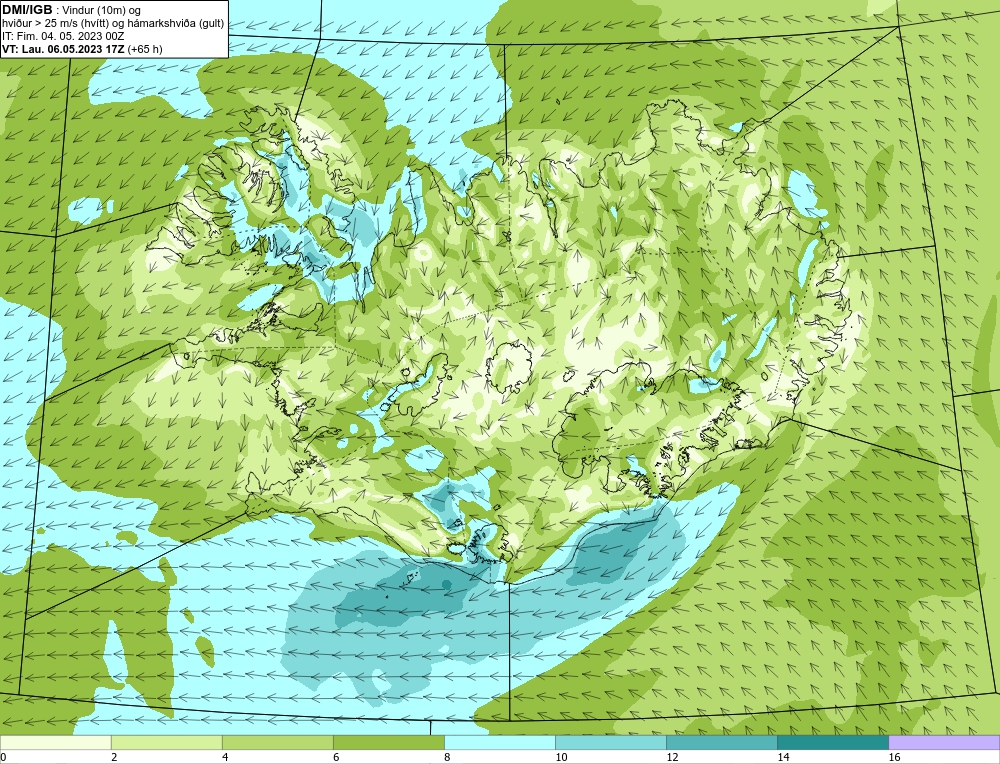1000x764 pixels.
Task: Click the legend scale label 12
Action: coord(672,757)
